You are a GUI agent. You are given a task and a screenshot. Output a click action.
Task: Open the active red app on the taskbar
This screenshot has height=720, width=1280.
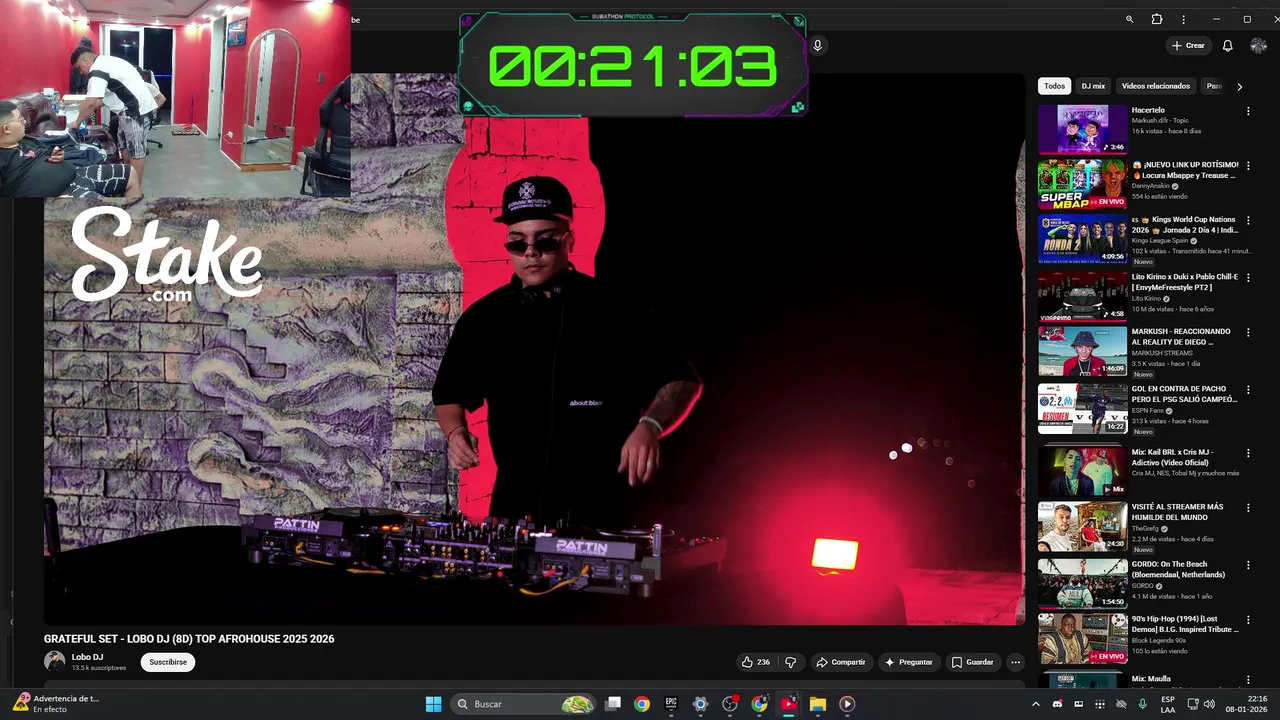pyautogui.click(x=789, y=704)
